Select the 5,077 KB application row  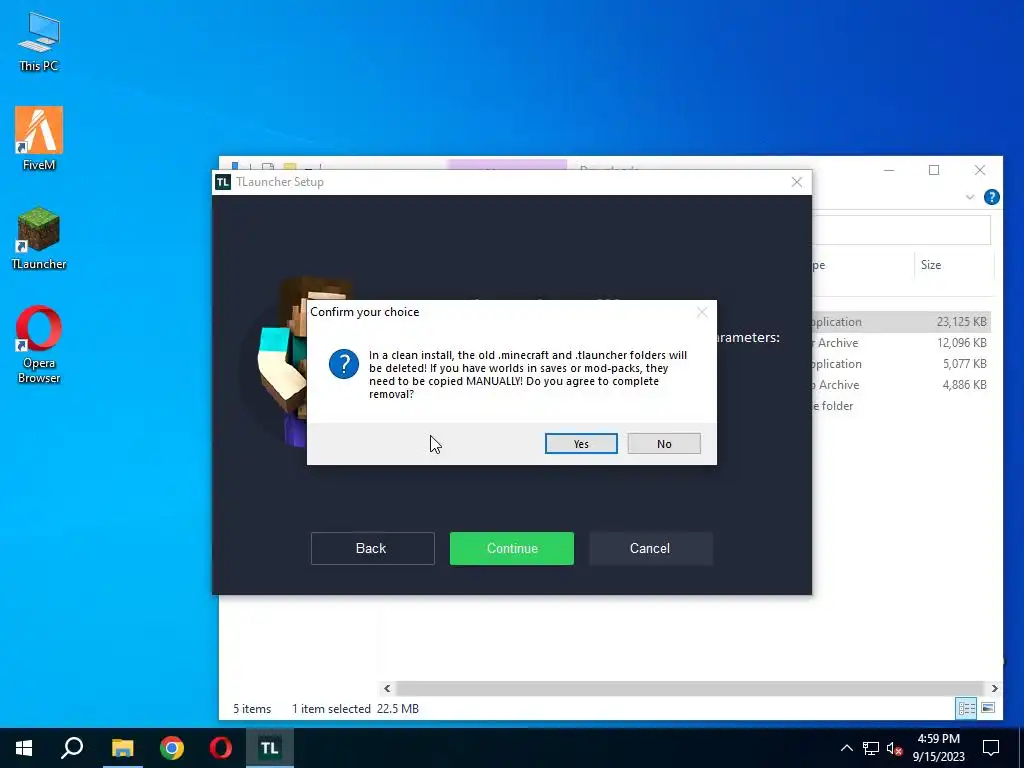point(901,364)
